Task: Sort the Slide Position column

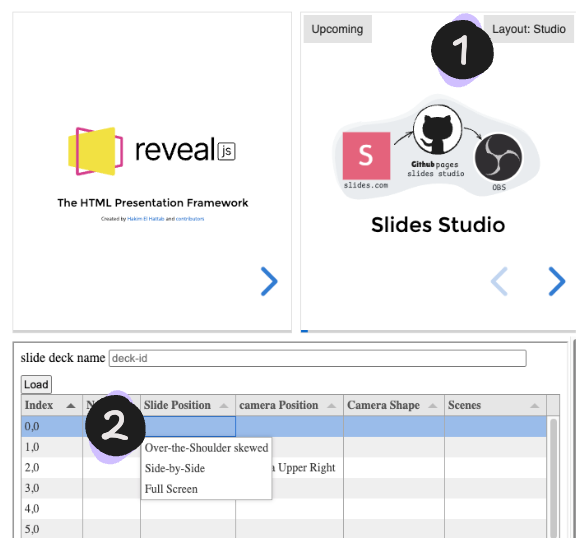Action: [224, 405]
